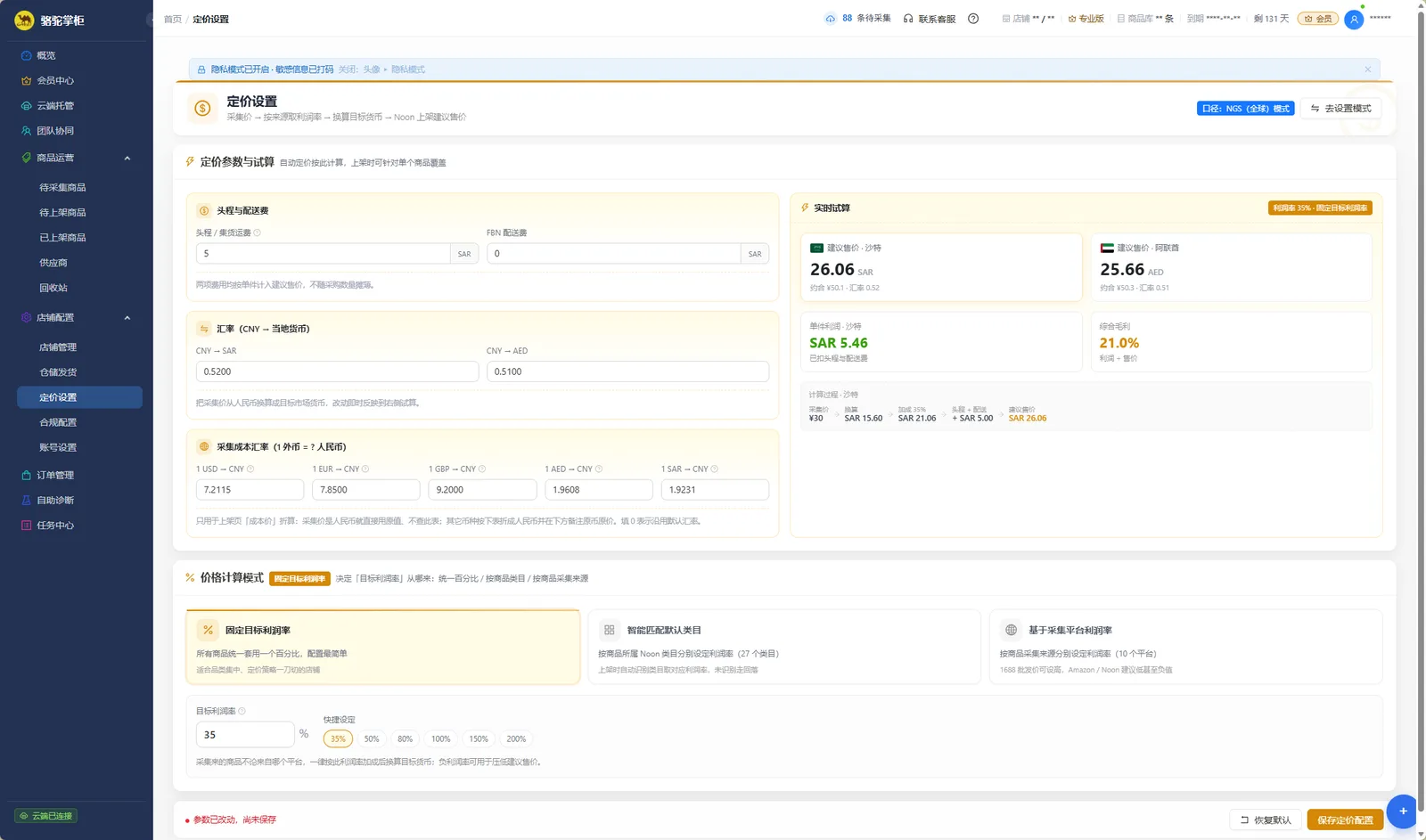
Task: Click the CNY → SAR exchange rate field
Action: (x=337, y=371)
